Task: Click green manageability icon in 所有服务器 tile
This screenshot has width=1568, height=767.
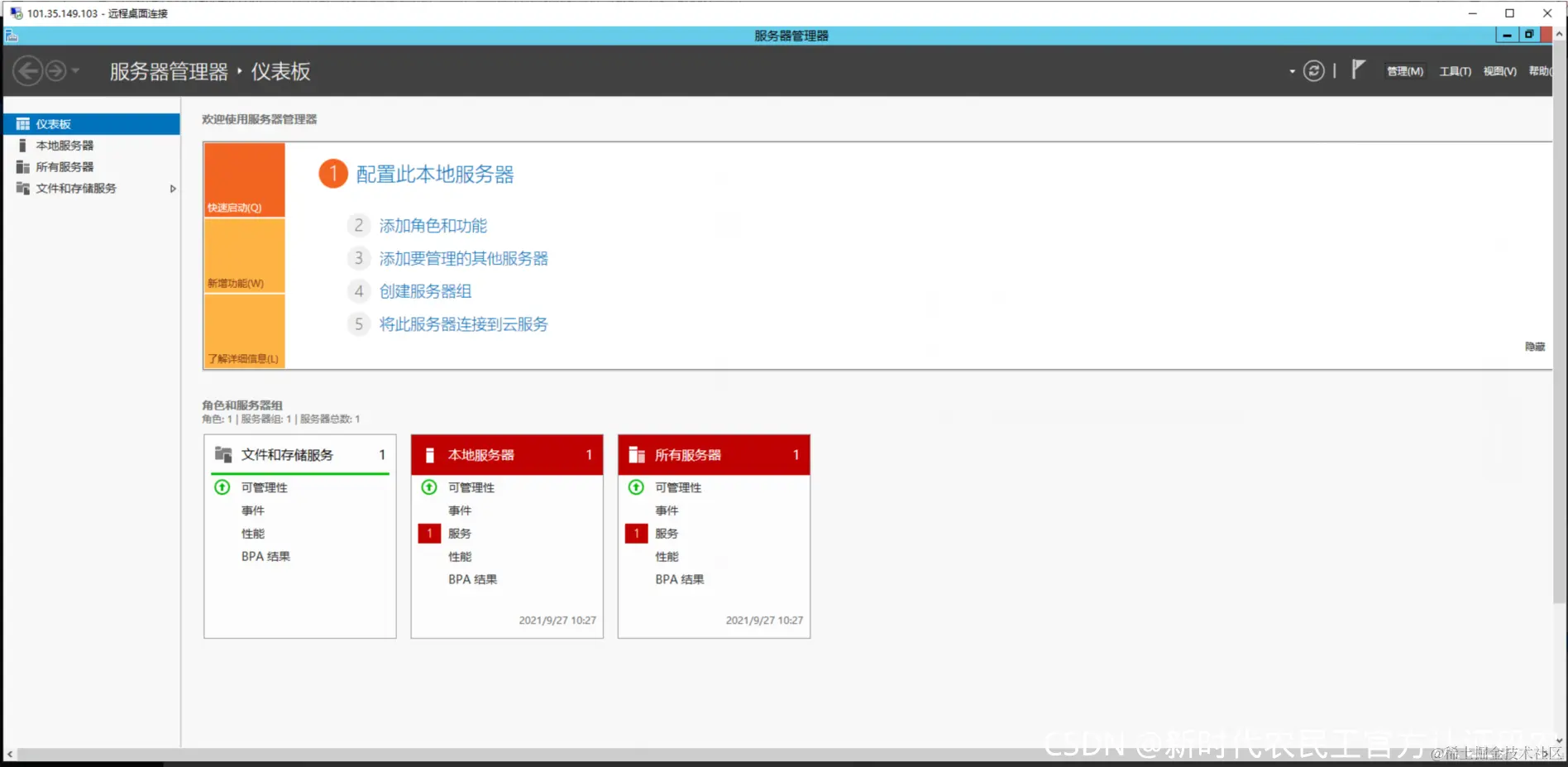Action: pyautogui.click(x=636, y=487)
